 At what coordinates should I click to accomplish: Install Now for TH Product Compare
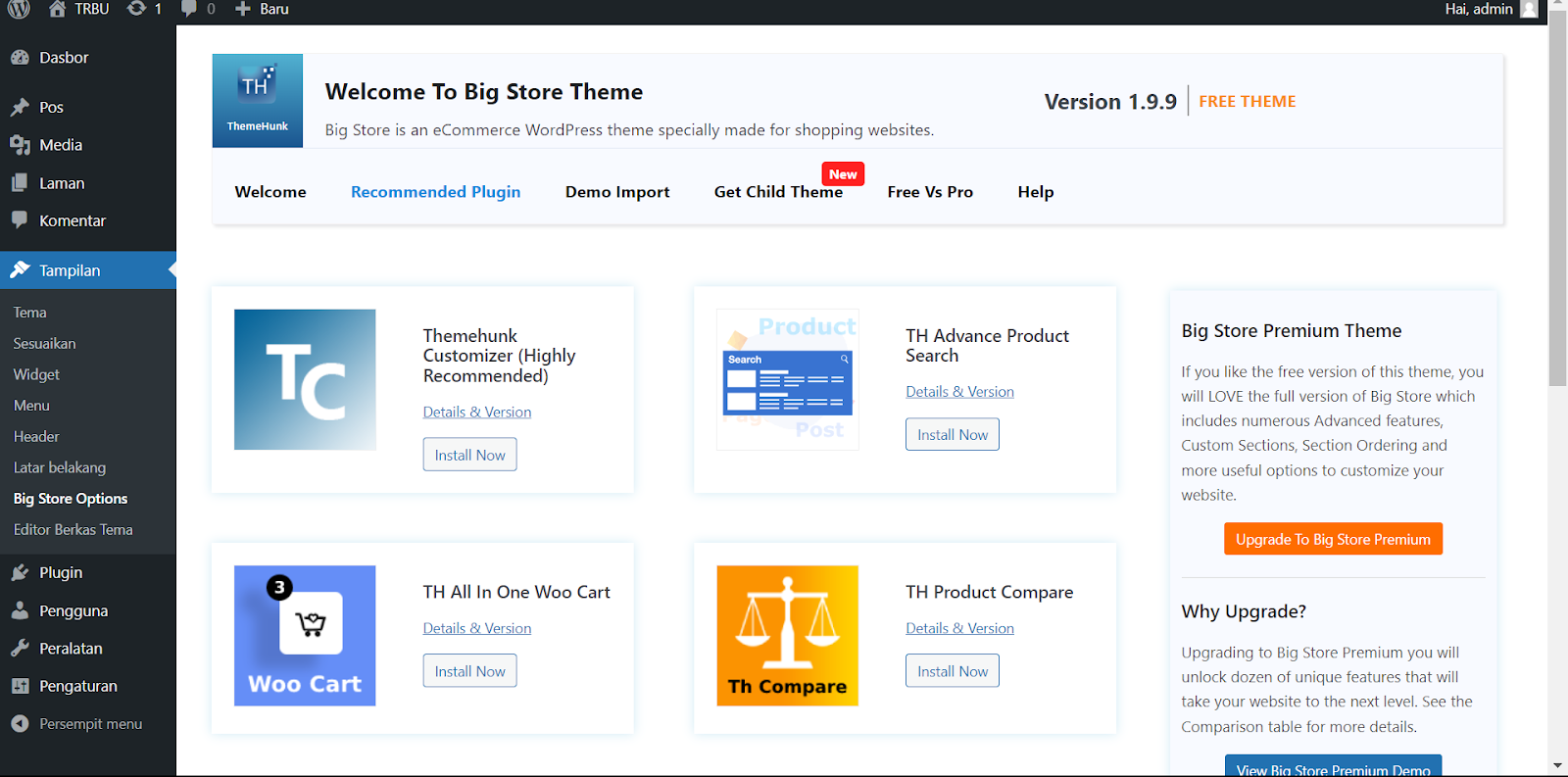point(953,671)
